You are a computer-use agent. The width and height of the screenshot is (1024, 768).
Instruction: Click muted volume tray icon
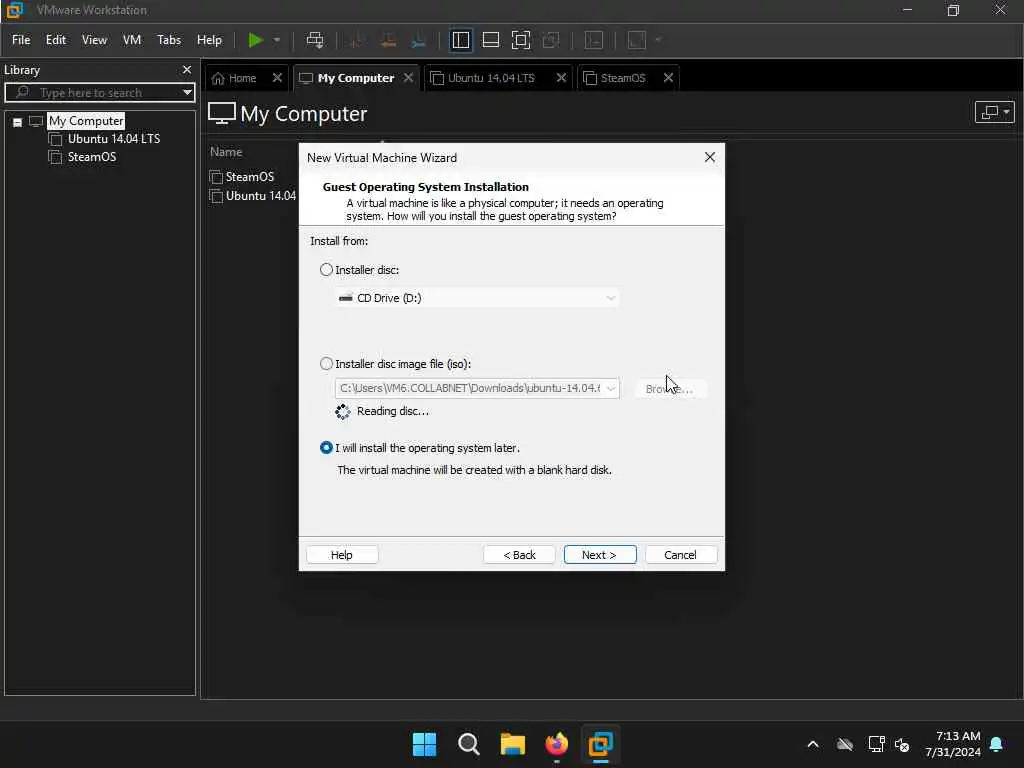[x=902, y=744]
